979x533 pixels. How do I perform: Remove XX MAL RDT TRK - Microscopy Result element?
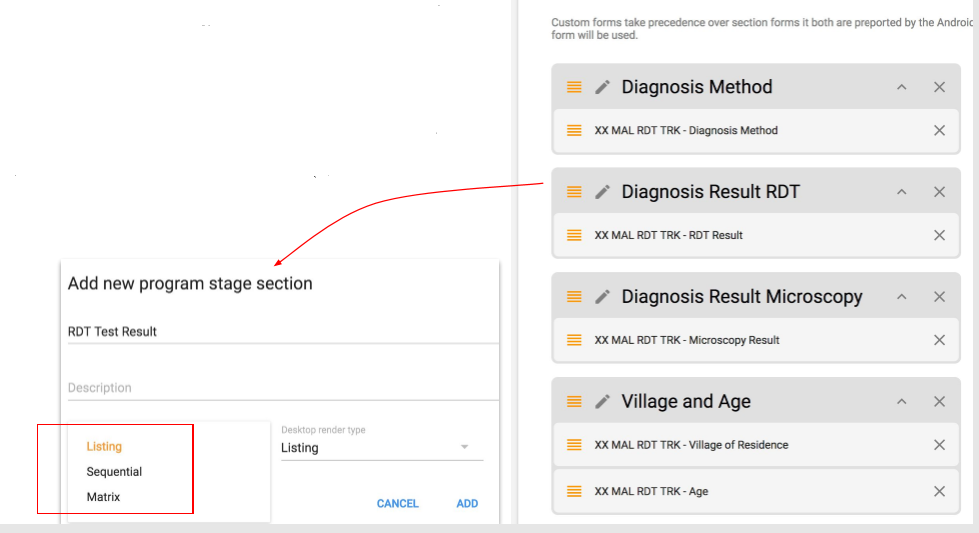click(939, 340)
